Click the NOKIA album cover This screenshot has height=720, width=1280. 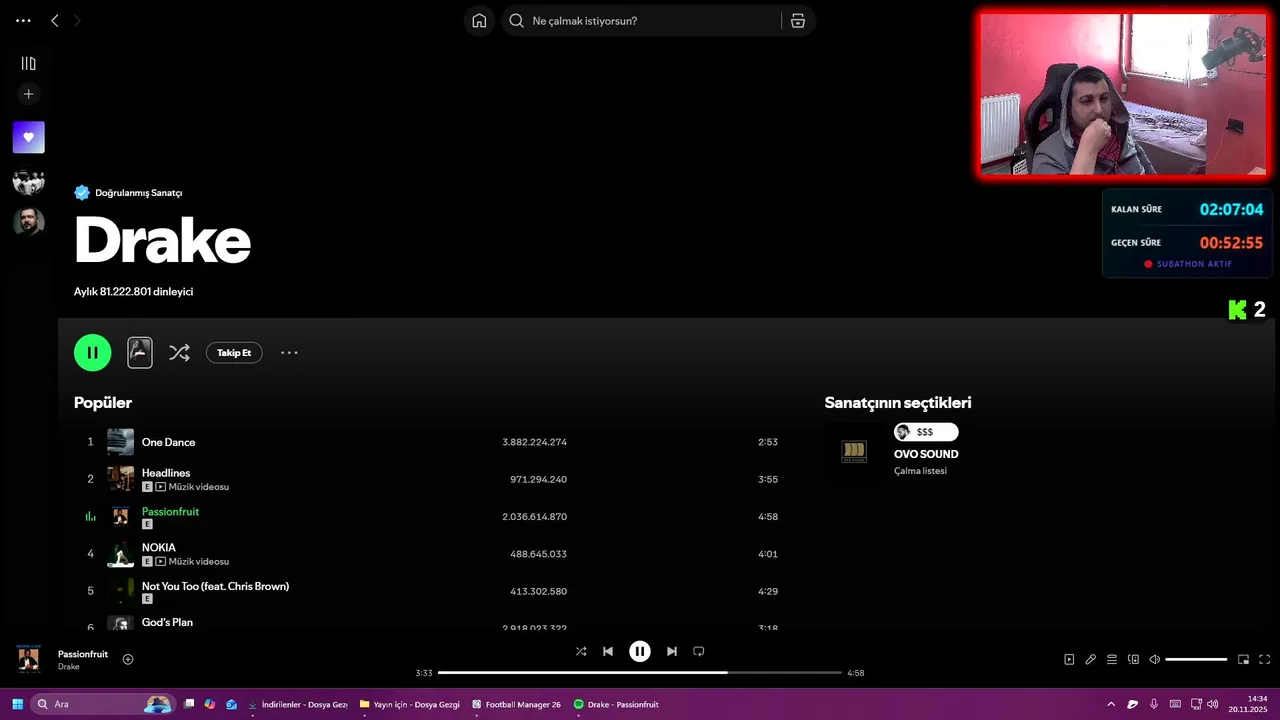tap(120, 554)
